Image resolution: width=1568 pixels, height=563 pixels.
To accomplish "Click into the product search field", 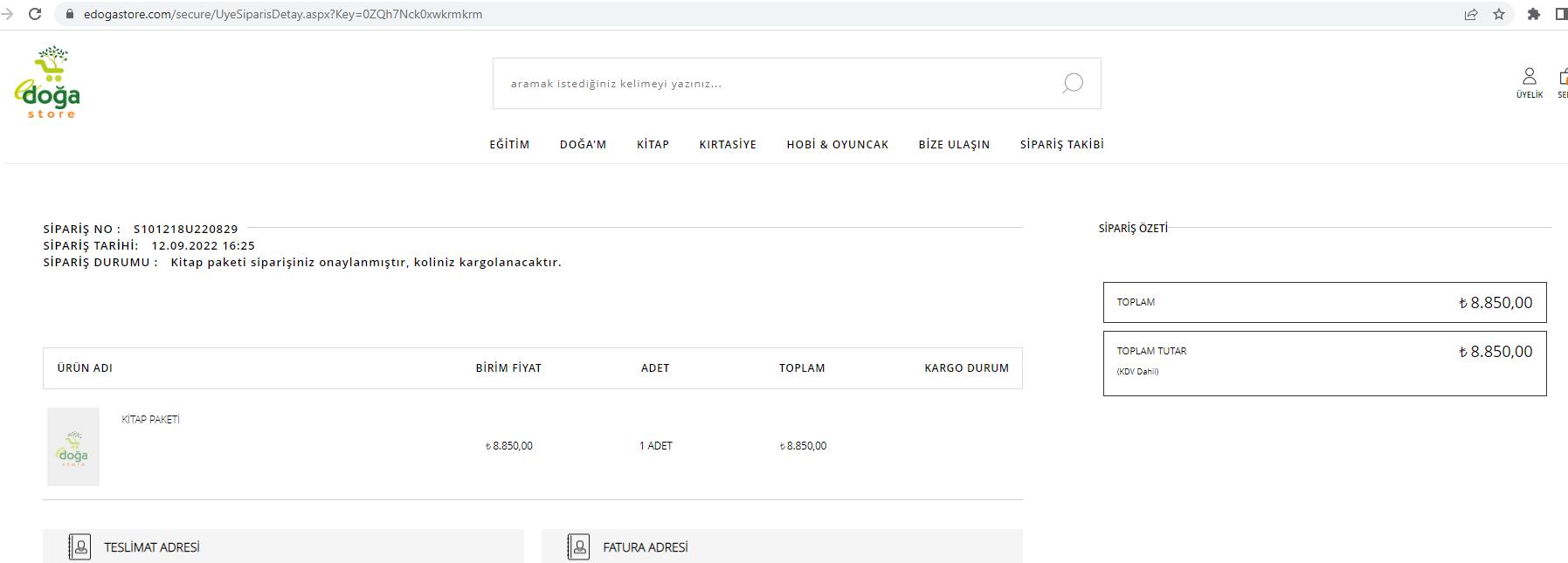I will coord(769,84).
